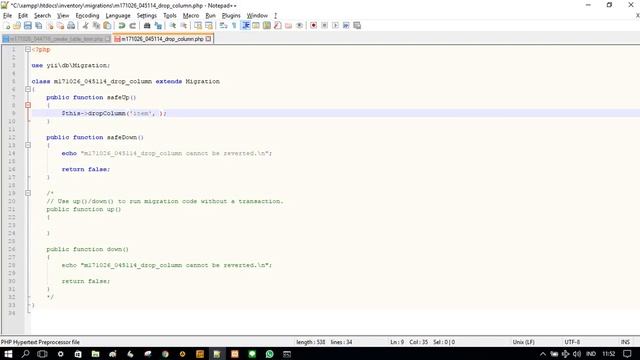Screen dimensions: 640x360
Task: Open the Folder as Workspace icon
Action: coord(289,26)
